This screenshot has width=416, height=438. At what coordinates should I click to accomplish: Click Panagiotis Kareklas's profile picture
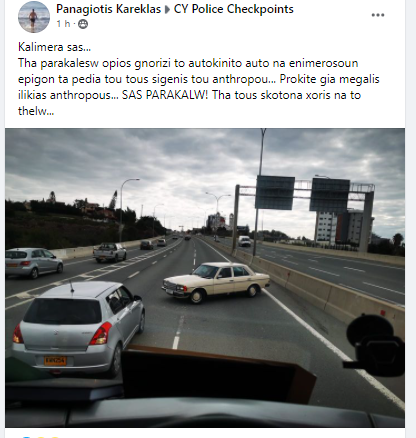click(34, 17)
